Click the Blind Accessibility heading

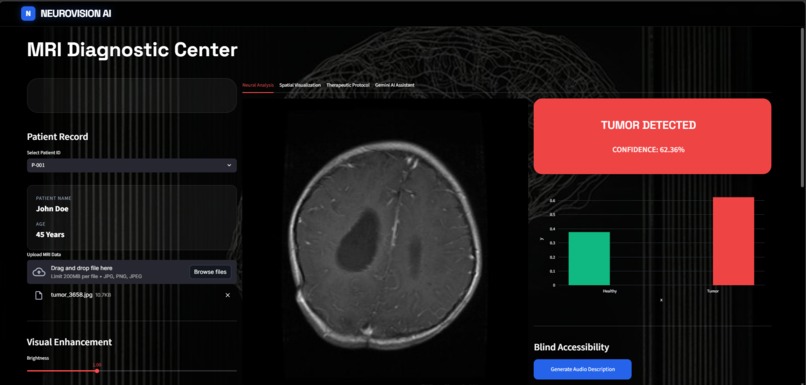[571, 347]
